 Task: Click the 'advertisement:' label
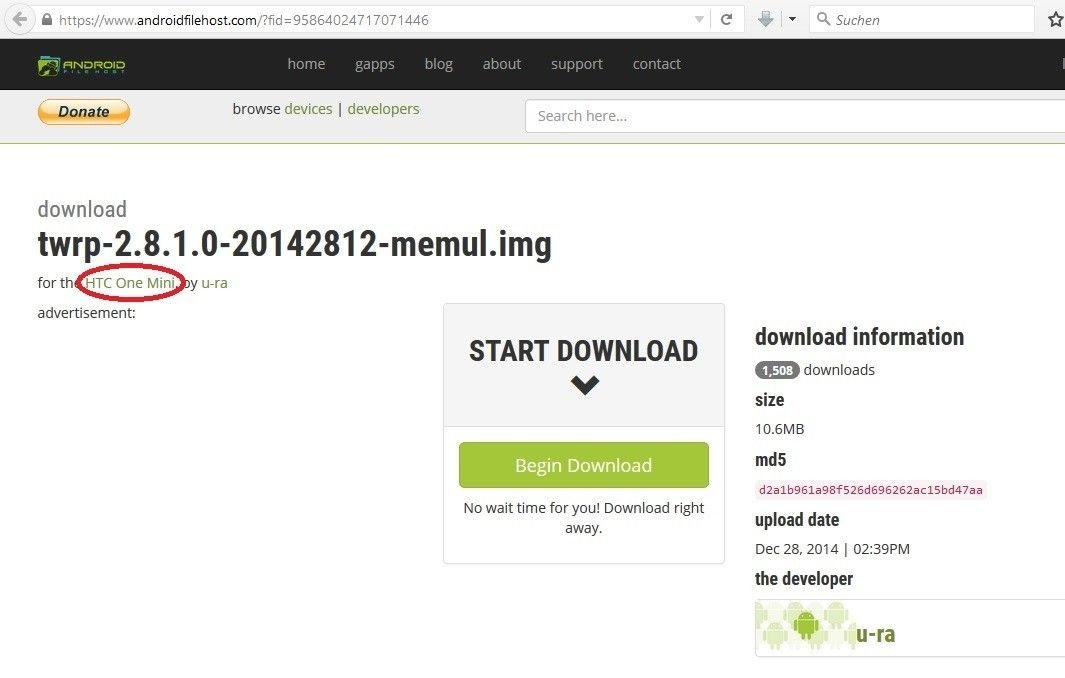(86, 313)
